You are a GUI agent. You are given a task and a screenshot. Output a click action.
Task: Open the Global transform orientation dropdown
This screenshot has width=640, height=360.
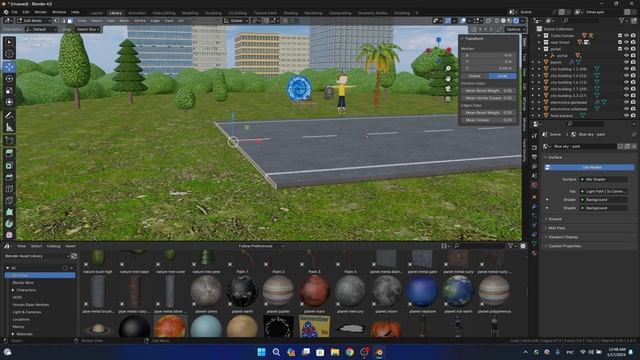tap(236, 20)
